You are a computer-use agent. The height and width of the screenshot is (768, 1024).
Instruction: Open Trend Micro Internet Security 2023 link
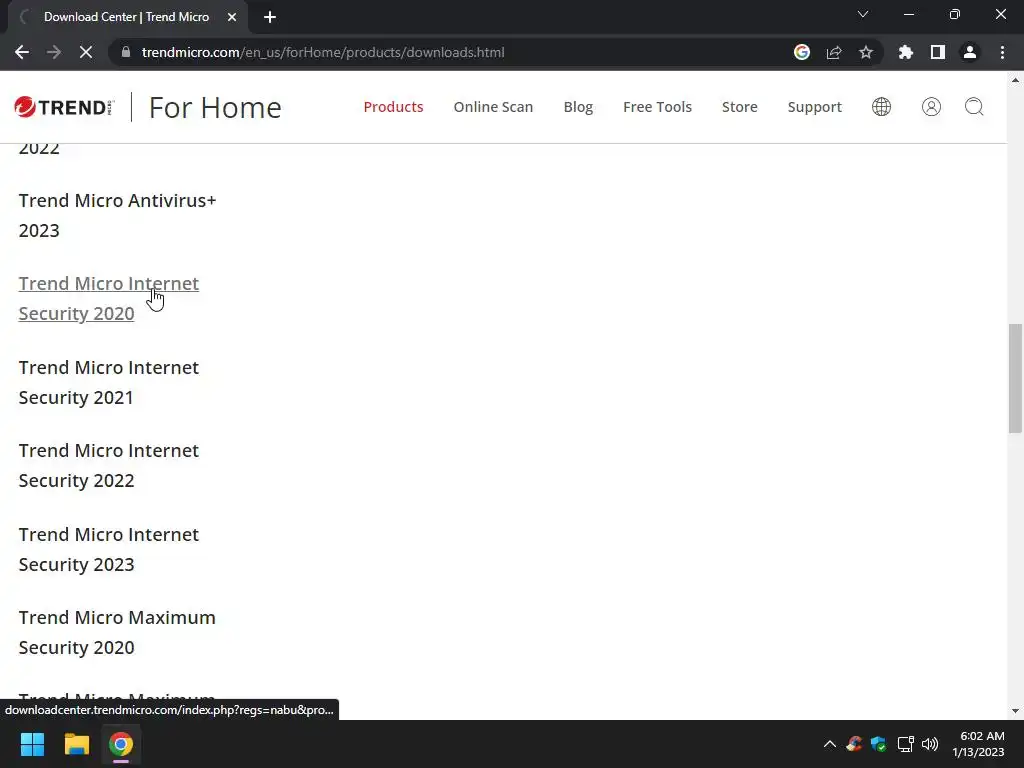pos(108,549)
